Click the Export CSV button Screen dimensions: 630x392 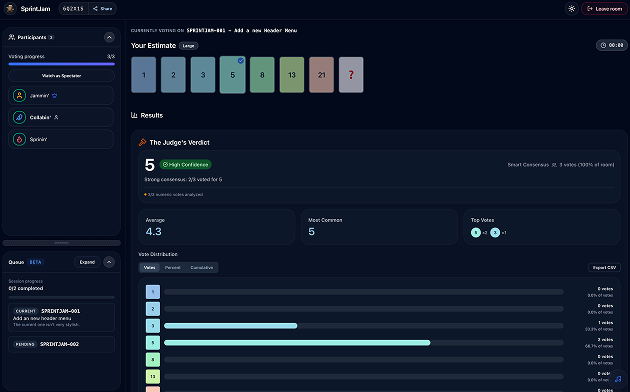604,267
